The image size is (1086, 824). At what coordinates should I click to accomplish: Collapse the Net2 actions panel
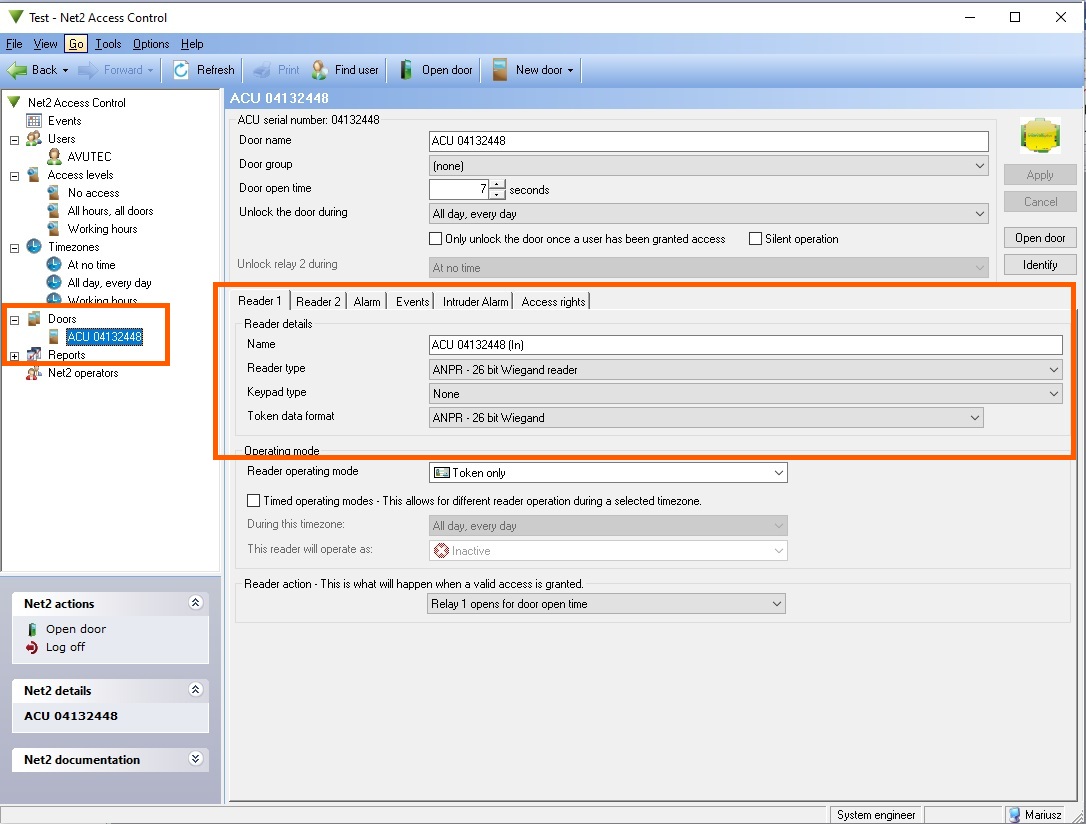point(195,603)
